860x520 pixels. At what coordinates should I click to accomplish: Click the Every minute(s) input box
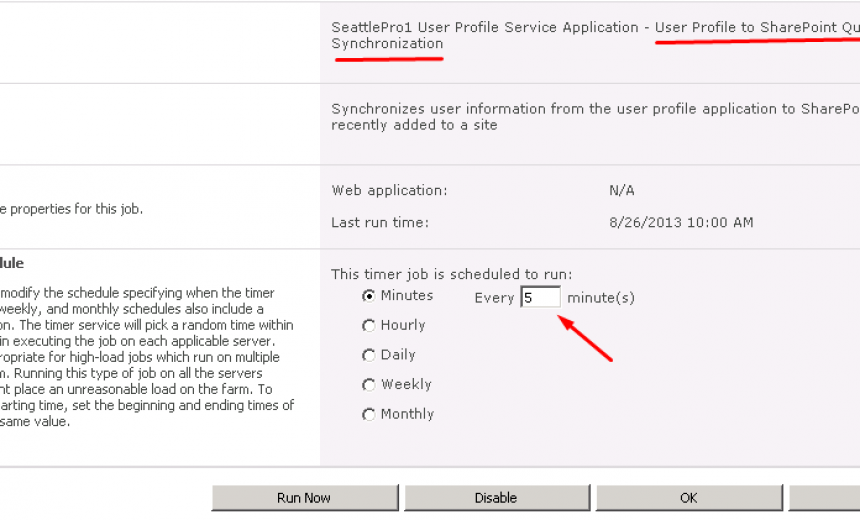coord(540,297)
